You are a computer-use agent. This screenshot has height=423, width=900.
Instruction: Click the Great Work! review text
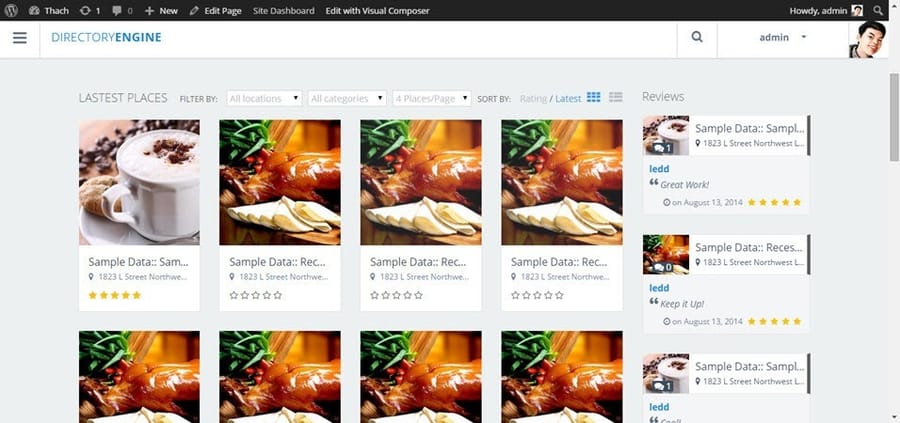[x=684, y=185]
